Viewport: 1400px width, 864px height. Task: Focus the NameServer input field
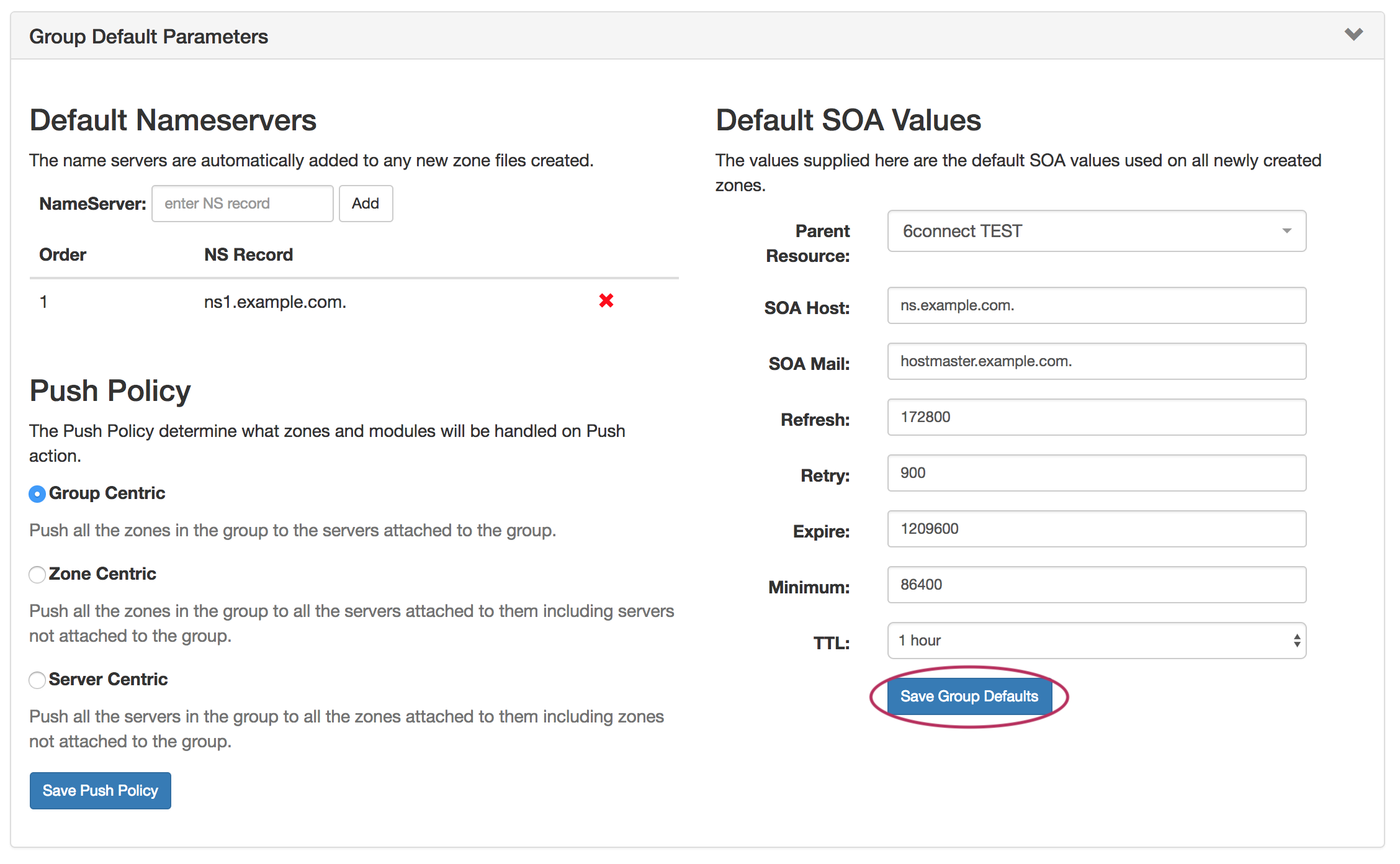click(242, 204)
